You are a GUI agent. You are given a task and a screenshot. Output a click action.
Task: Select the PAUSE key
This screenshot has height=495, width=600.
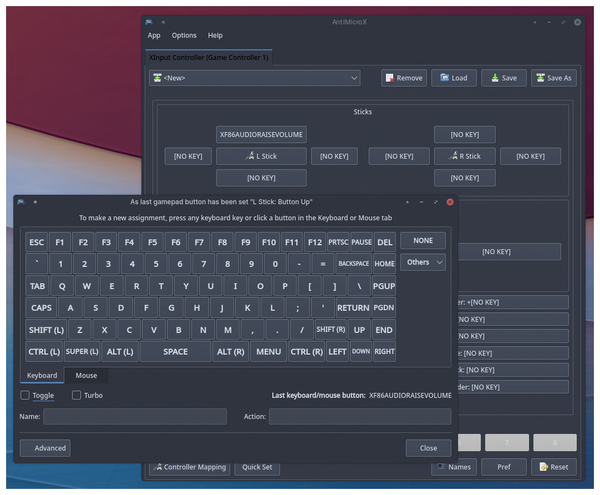[x=362, y=242]
